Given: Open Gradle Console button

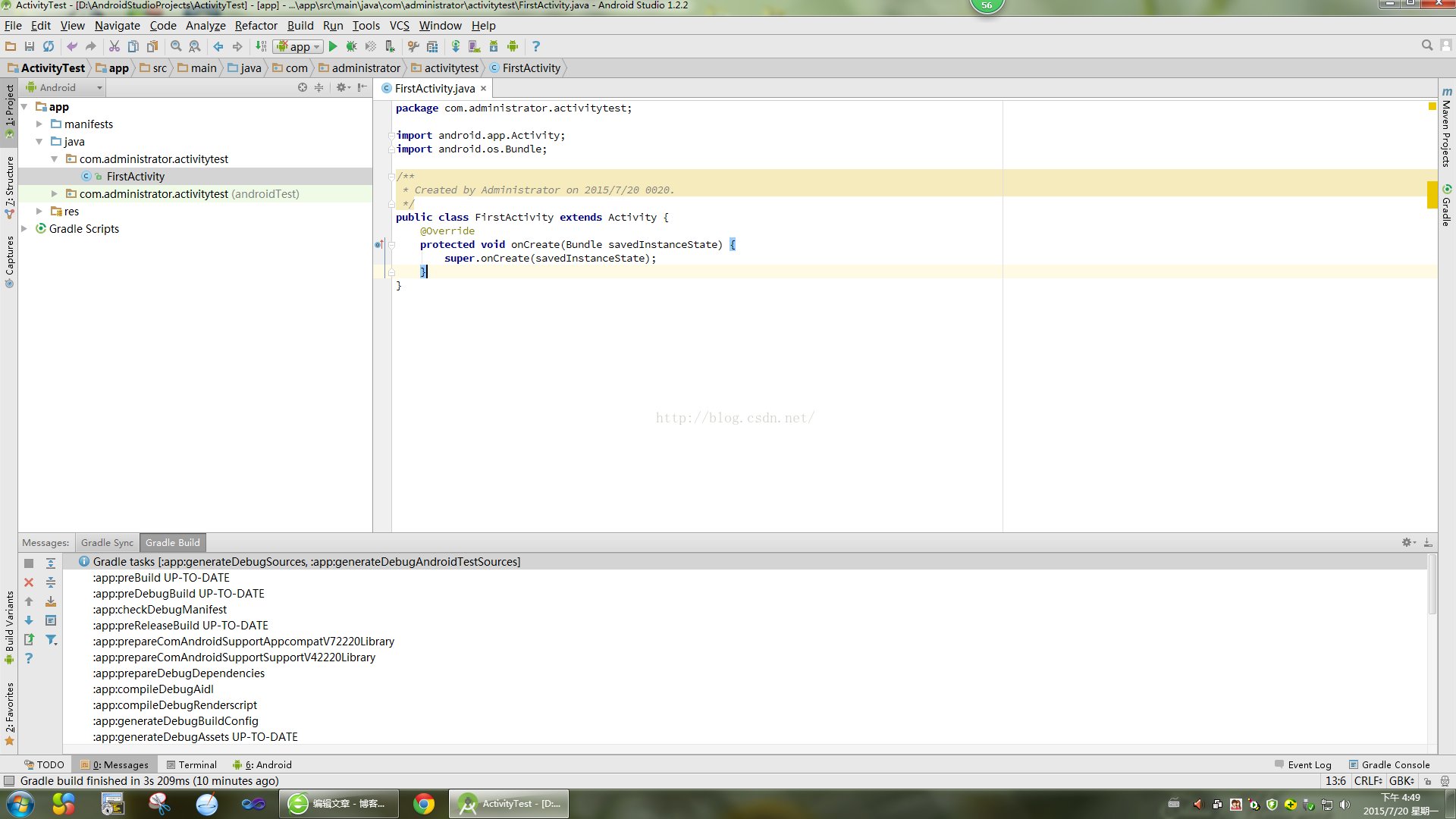Looking at the screenshot, I should pos(1389,764).
